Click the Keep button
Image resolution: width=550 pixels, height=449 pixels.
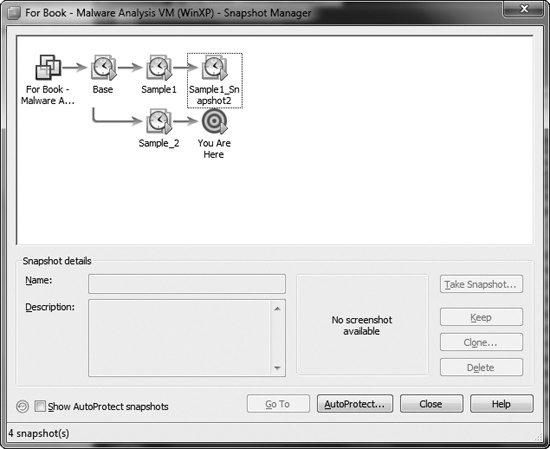click(481, 317)
